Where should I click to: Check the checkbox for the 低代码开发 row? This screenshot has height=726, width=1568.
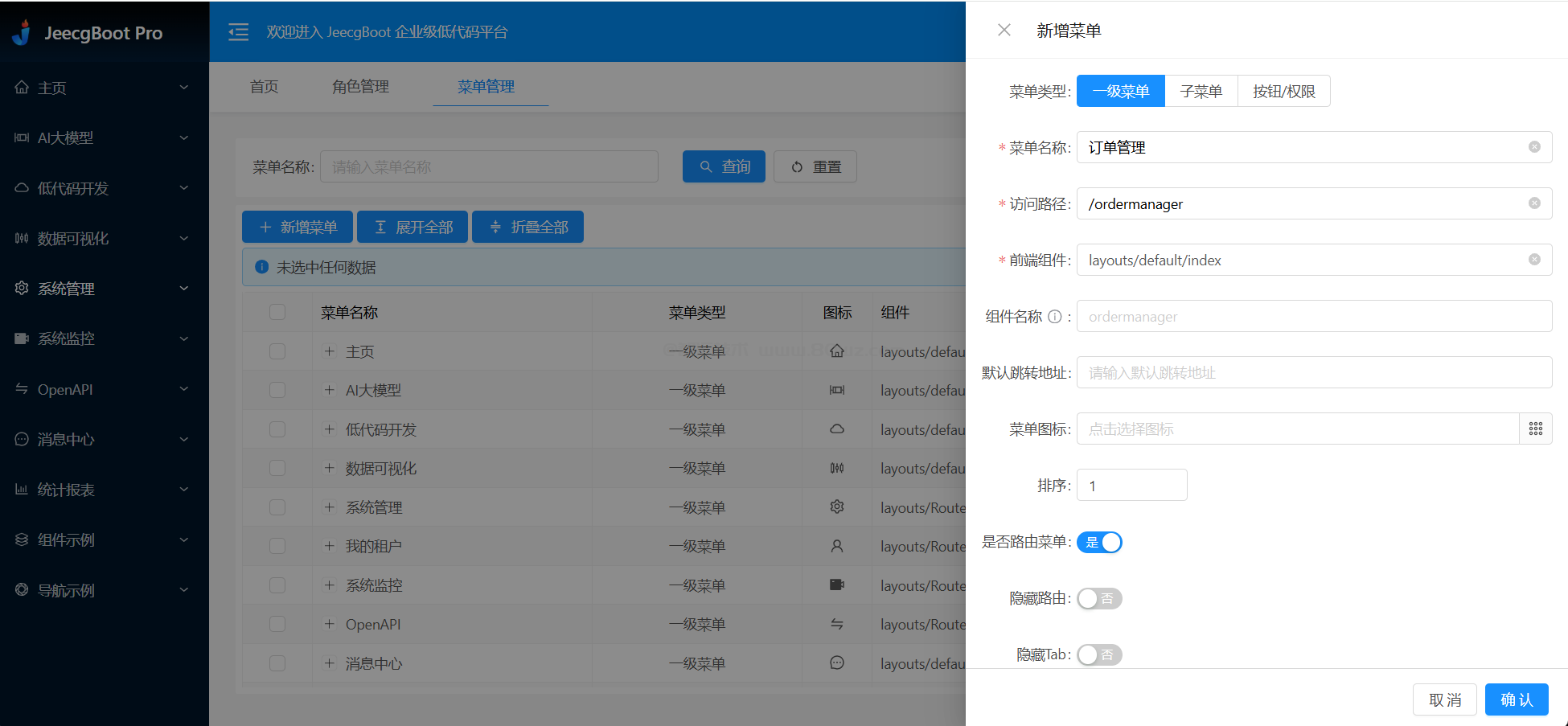(277, 429)
